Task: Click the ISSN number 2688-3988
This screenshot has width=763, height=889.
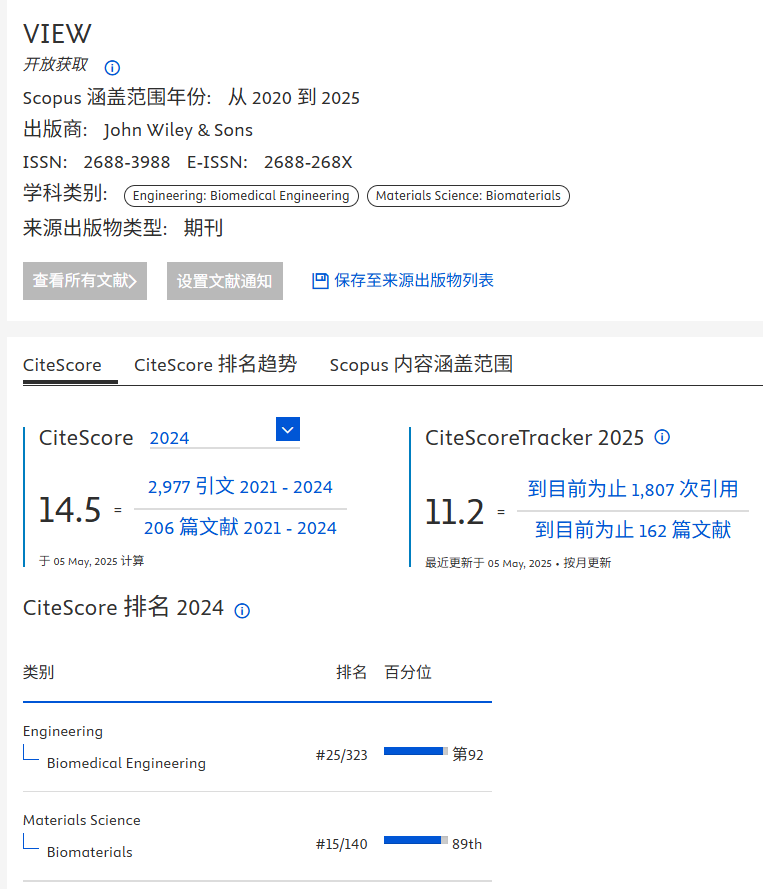Action: point(127,163)
